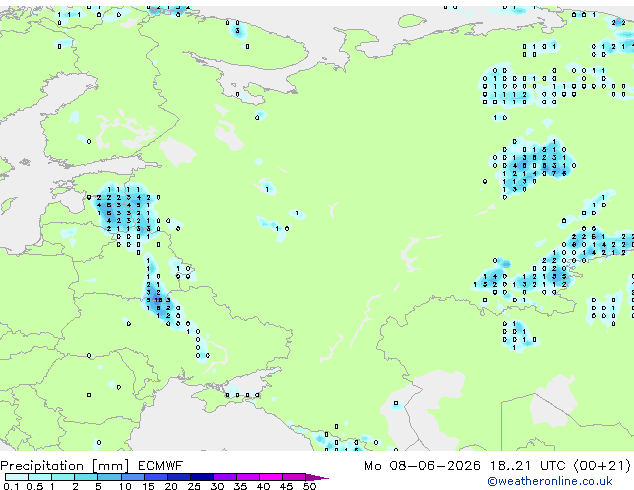Select the ECMWF model label
634x490 pixels.
click(x=161, y=466)
